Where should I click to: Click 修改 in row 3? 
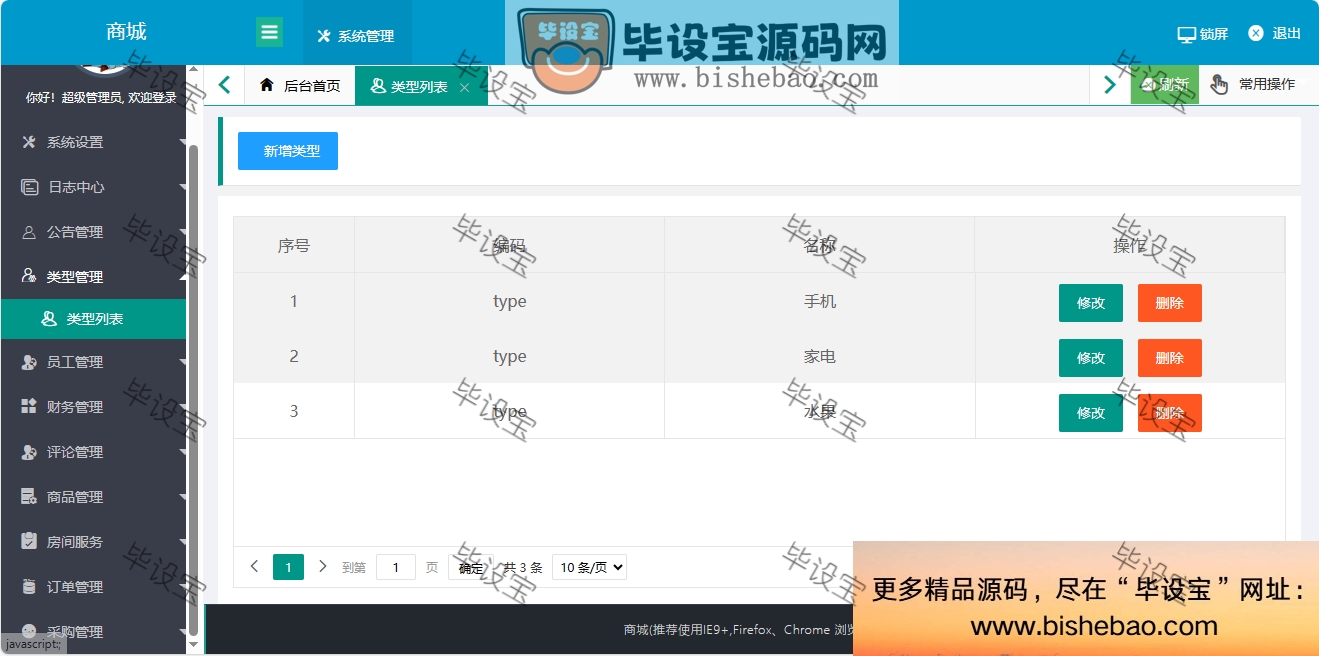(1091, 413)
